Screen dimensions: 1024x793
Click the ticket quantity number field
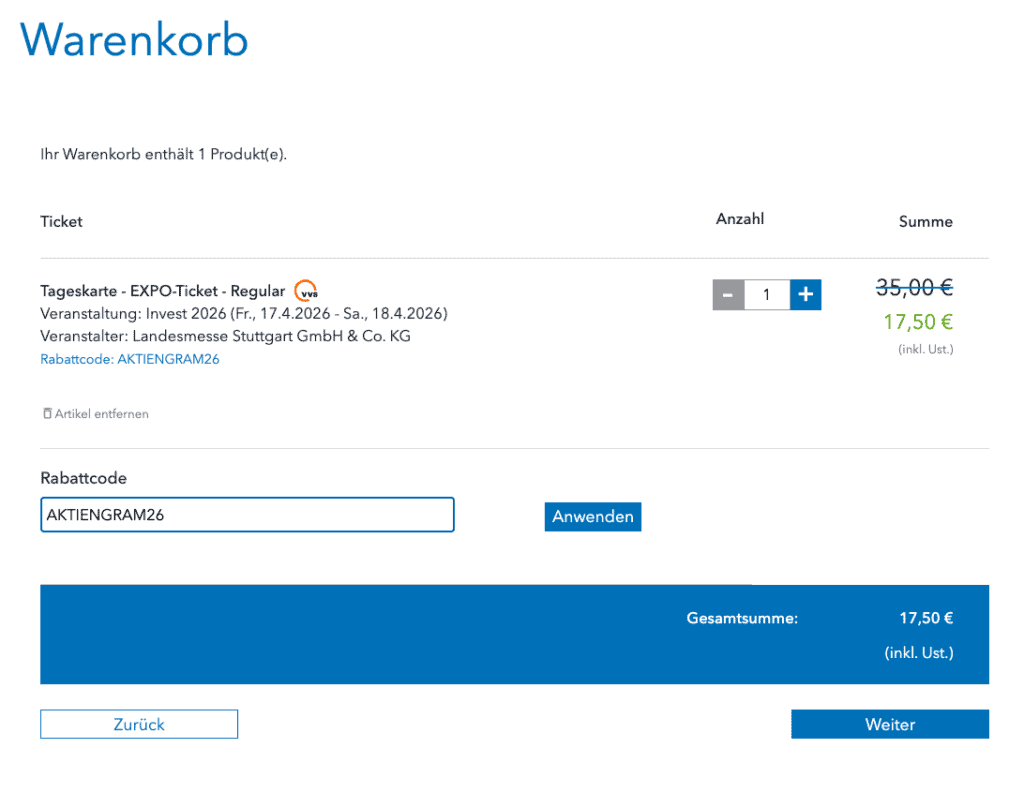click(x=767, y=295)
